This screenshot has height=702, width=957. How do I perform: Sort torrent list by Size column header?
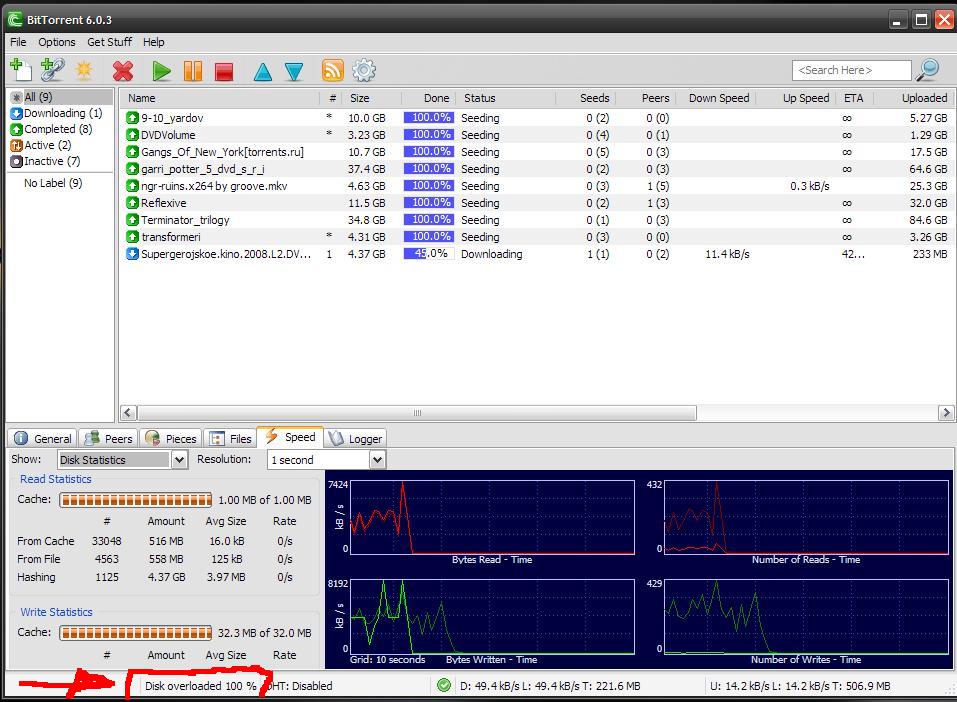360,98
